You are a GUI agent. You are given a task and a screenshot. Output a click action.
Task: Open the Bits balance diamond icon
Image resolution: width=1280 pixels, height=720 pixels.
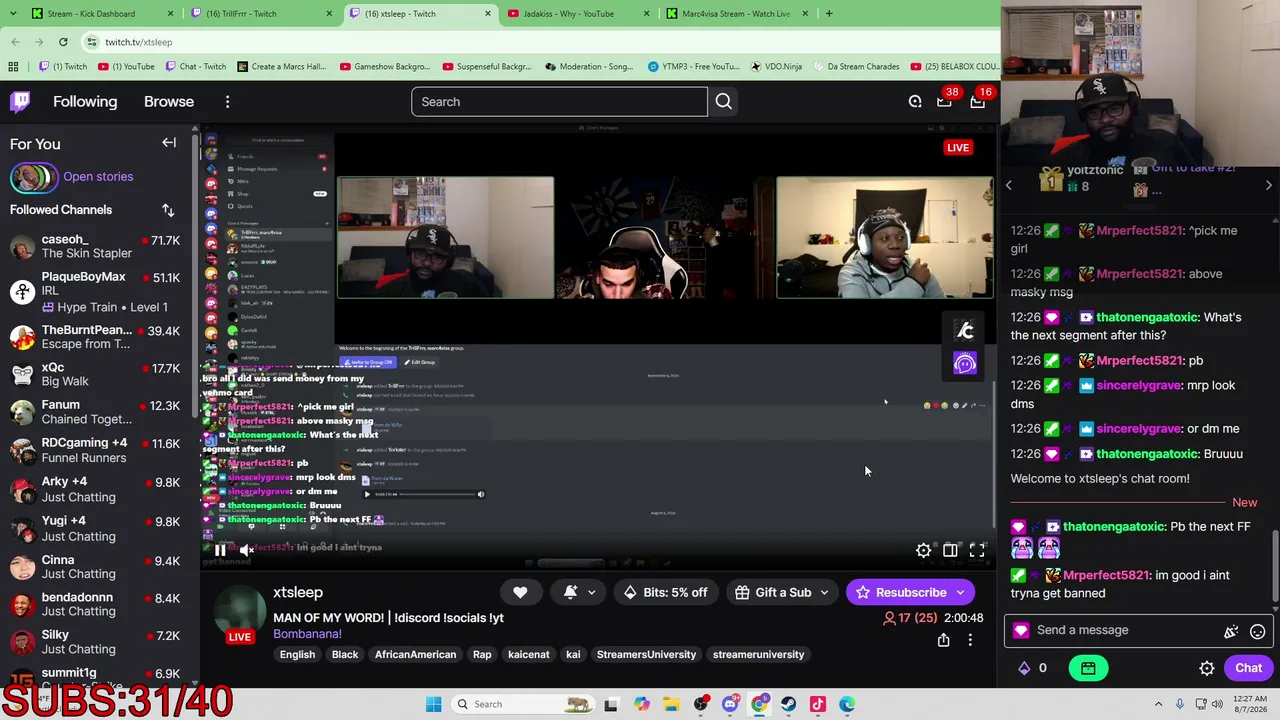coord(1024,668)
